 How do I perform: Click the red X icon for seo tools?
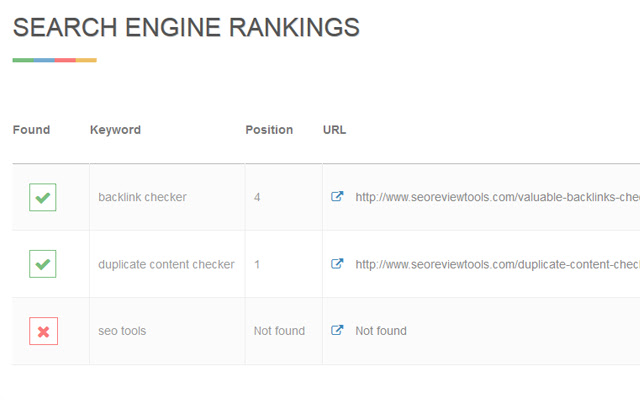[x=43, y=331]
